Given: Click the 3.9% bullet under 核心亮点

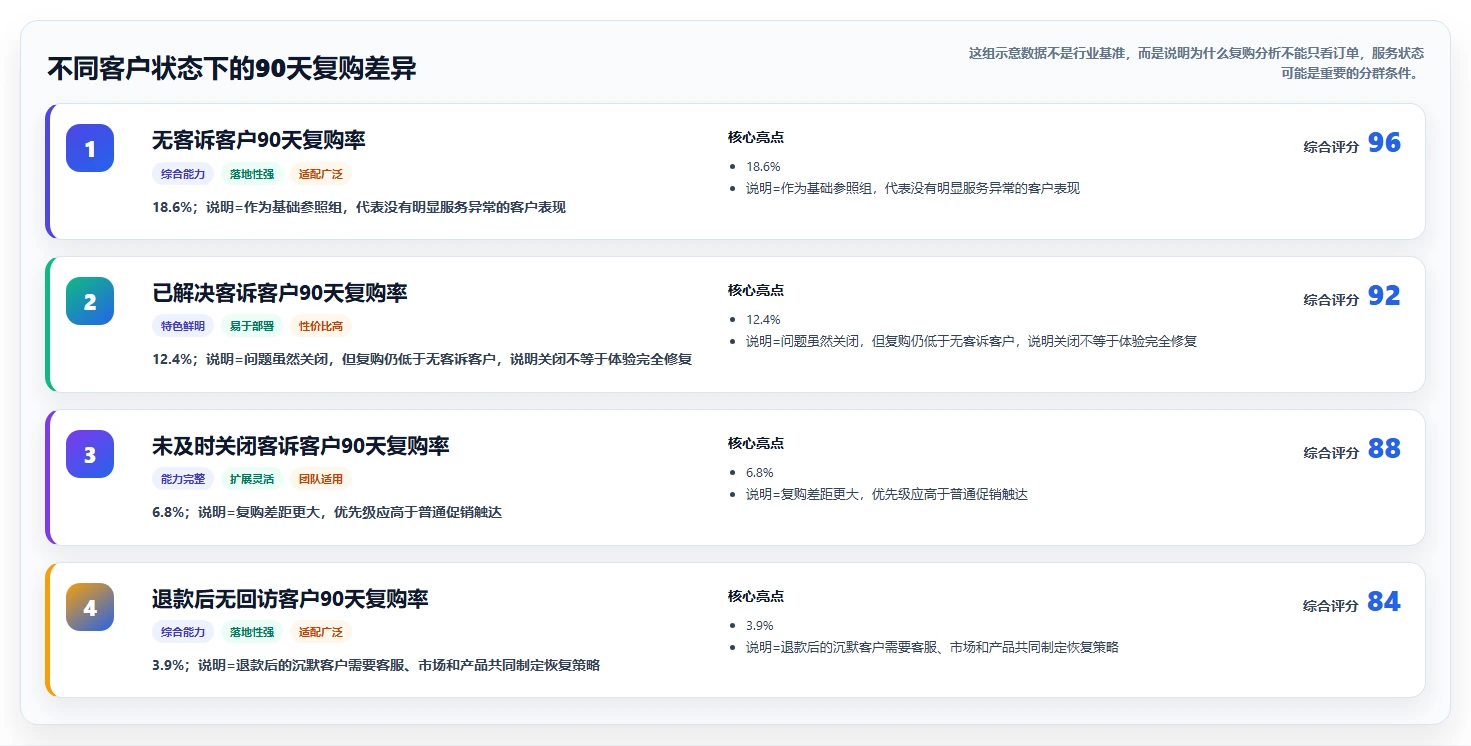Looking at the screenshot, I should pos(760,626).
